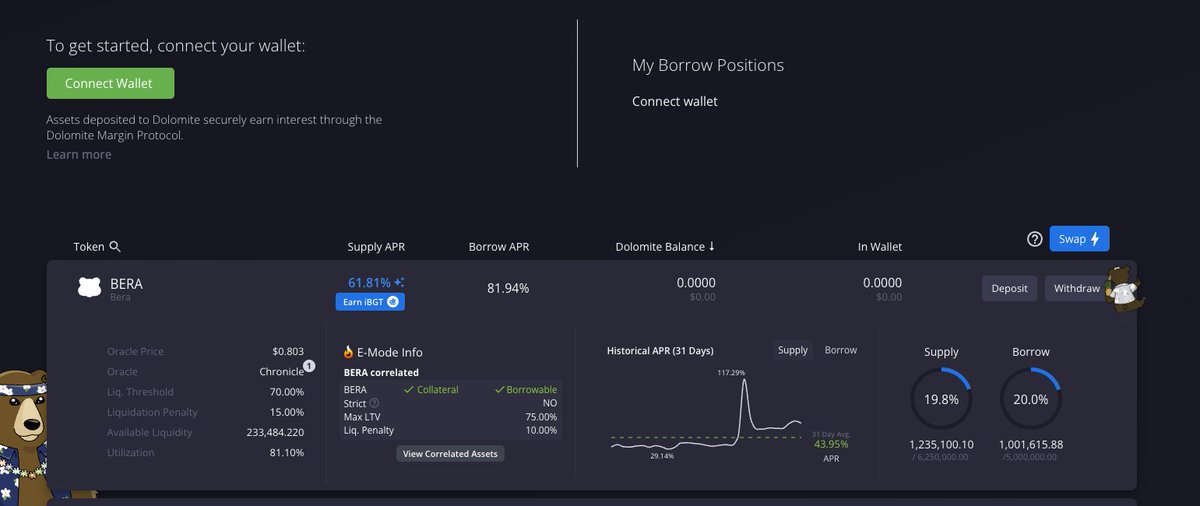
Task: Click the Liq. Threshold 70.00% value
Action: (287, 392)
